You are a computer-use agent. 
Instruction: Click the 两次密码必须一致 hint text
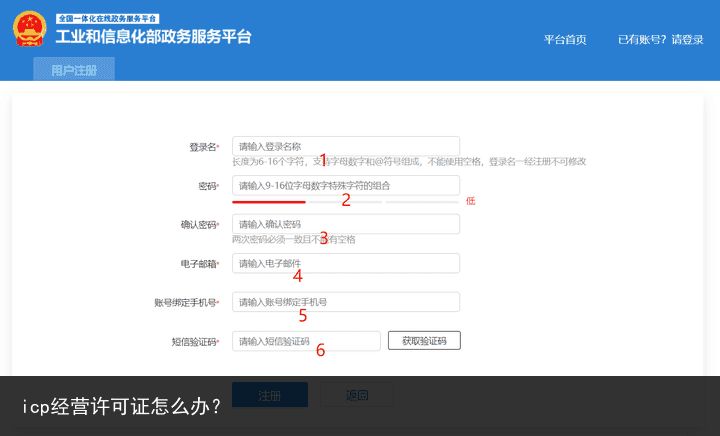(x=293, y=239)
